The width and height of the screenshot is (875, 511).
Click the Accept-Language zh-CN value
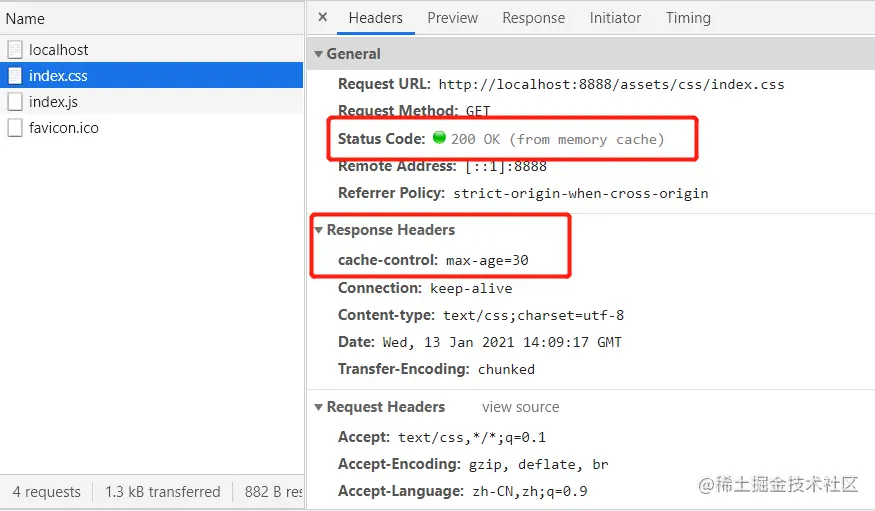click(530, 491)
